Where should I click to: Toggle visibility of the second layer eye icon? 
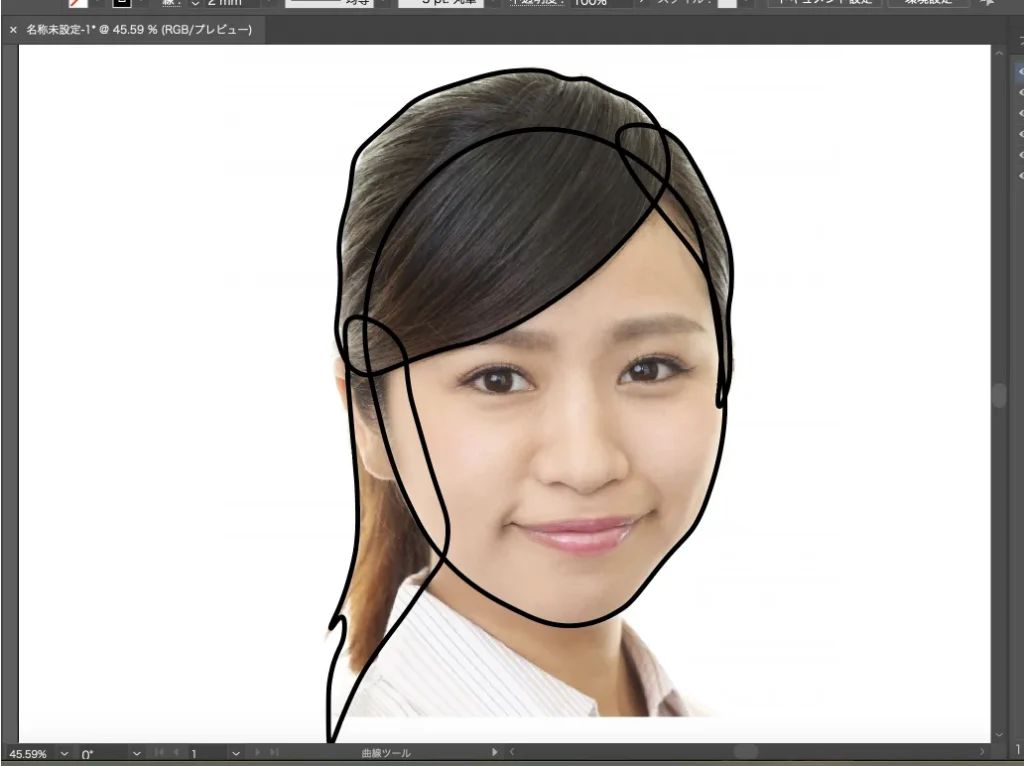[1020, 92]
